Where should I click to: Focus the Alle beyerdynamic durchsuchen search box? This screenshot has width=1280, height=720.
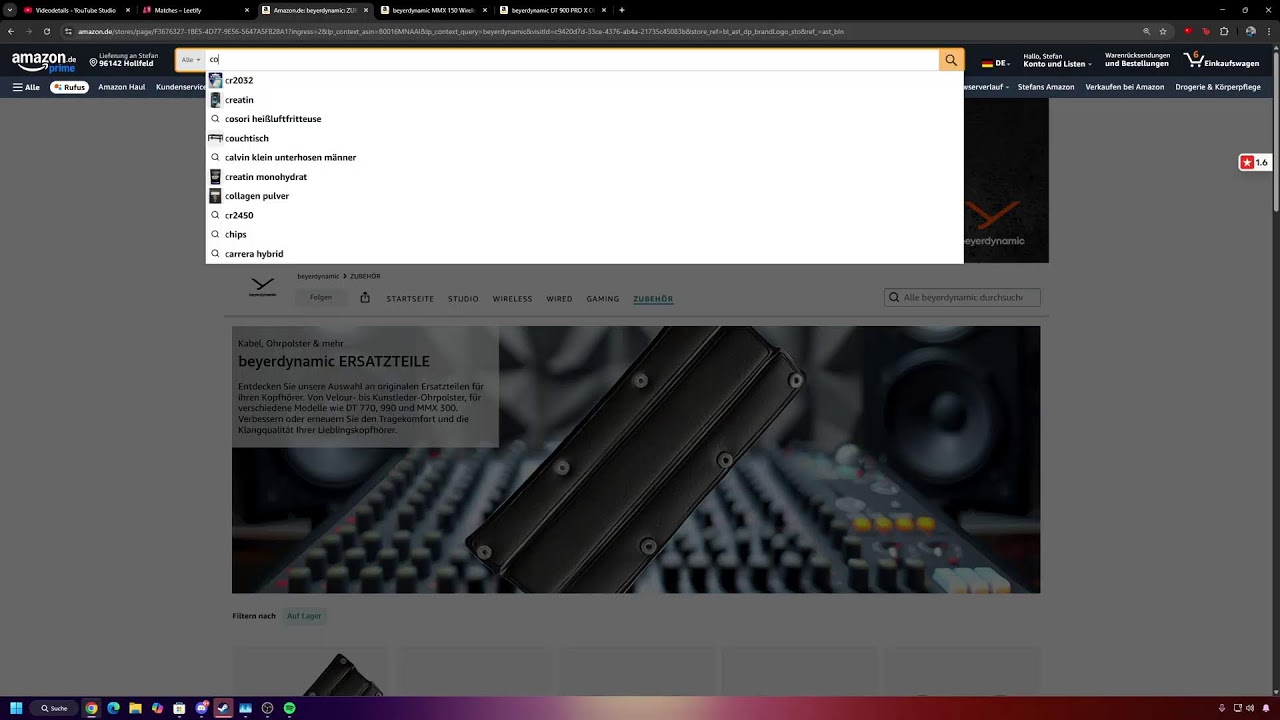pyautogui.click(x=962, y=297)
